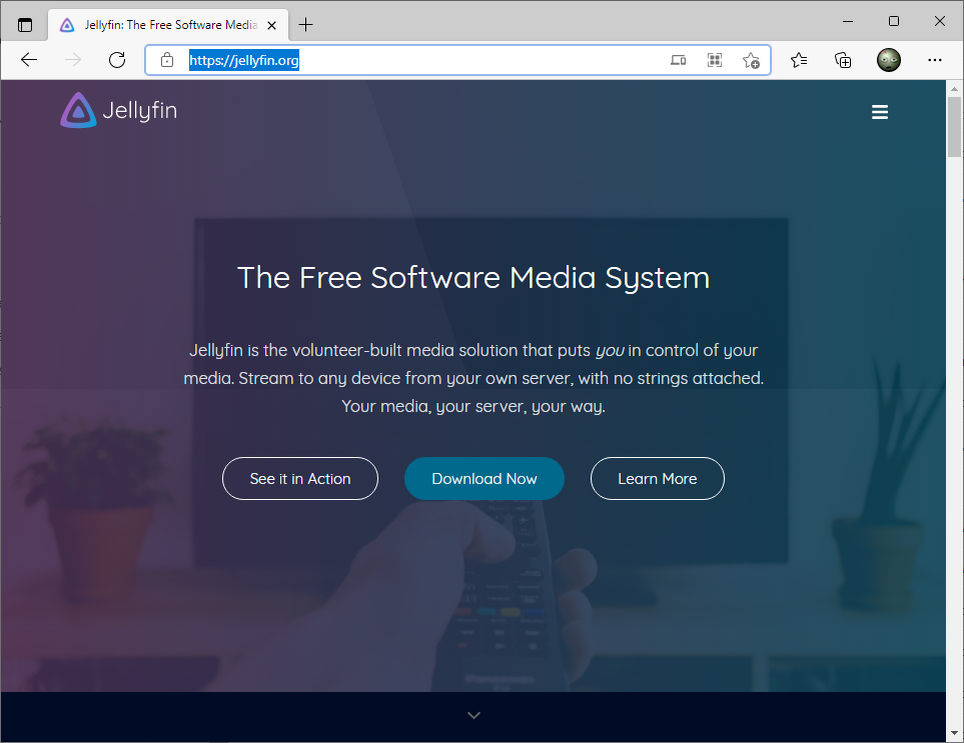Click the heading The Free Software Media System
Viewport: 964px width, 743px height.
pos(473,278)
